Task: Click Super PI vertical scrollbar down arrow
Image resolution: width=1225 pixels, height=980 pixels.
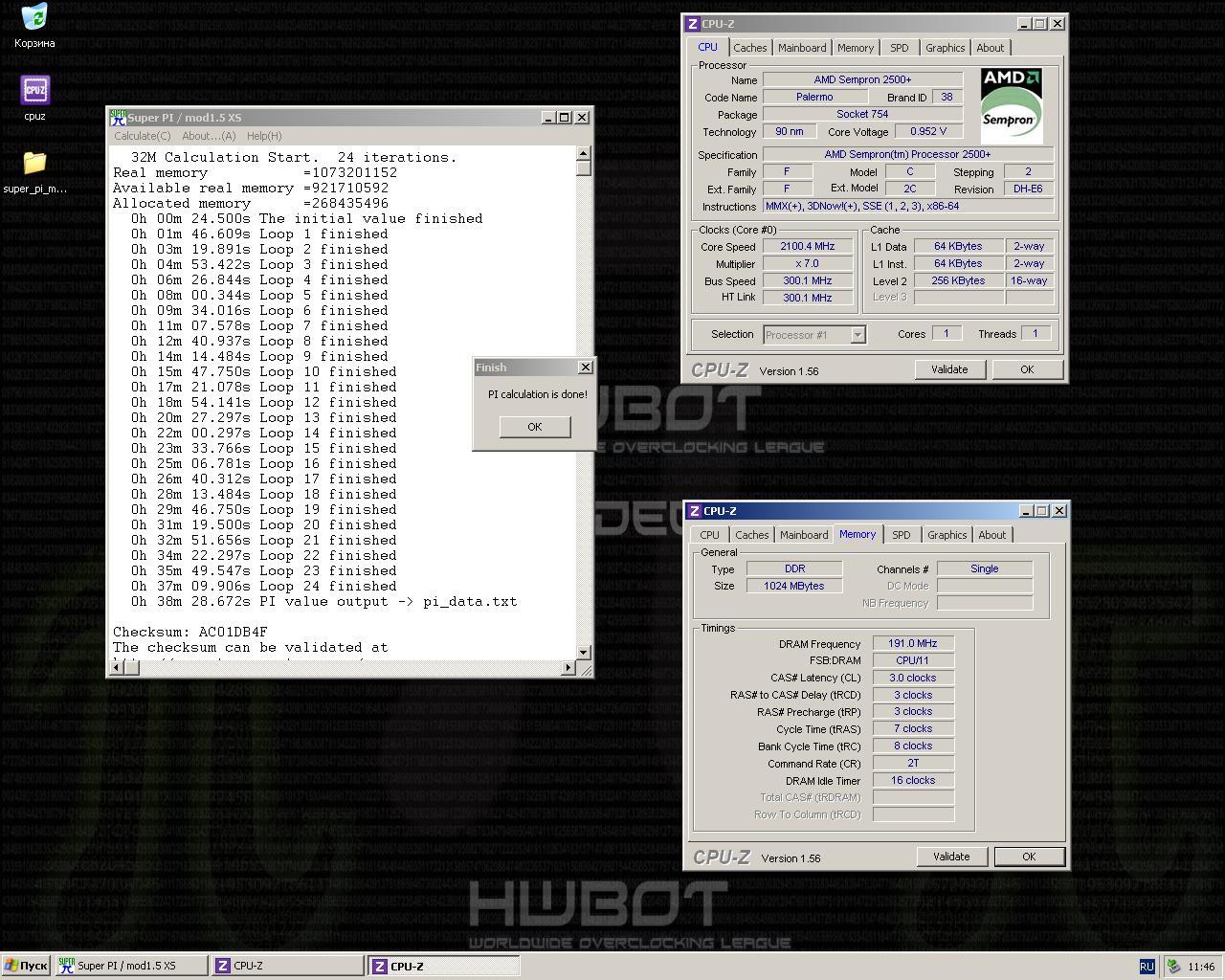Action: tap(584, 652)
